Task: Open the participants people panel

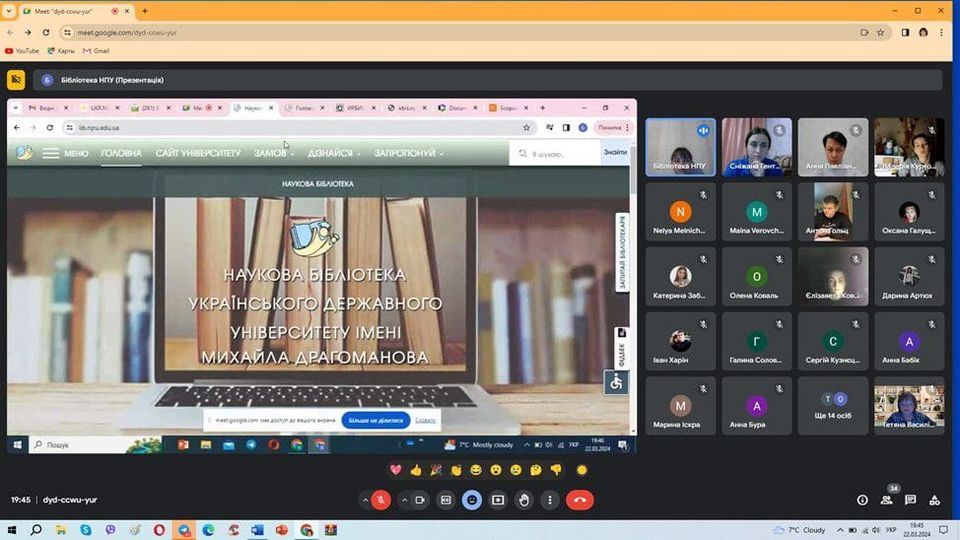Action: (886, 500)
